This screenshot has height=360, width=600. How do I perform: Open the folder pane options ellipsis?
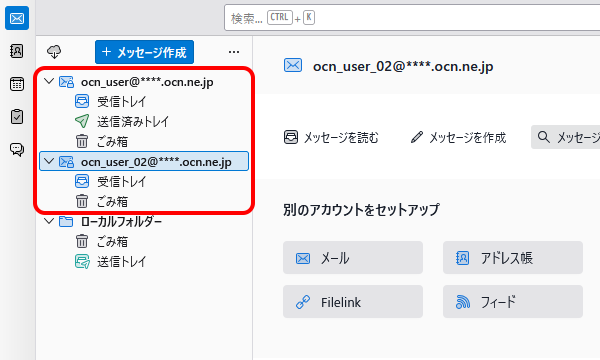[234, 52]
